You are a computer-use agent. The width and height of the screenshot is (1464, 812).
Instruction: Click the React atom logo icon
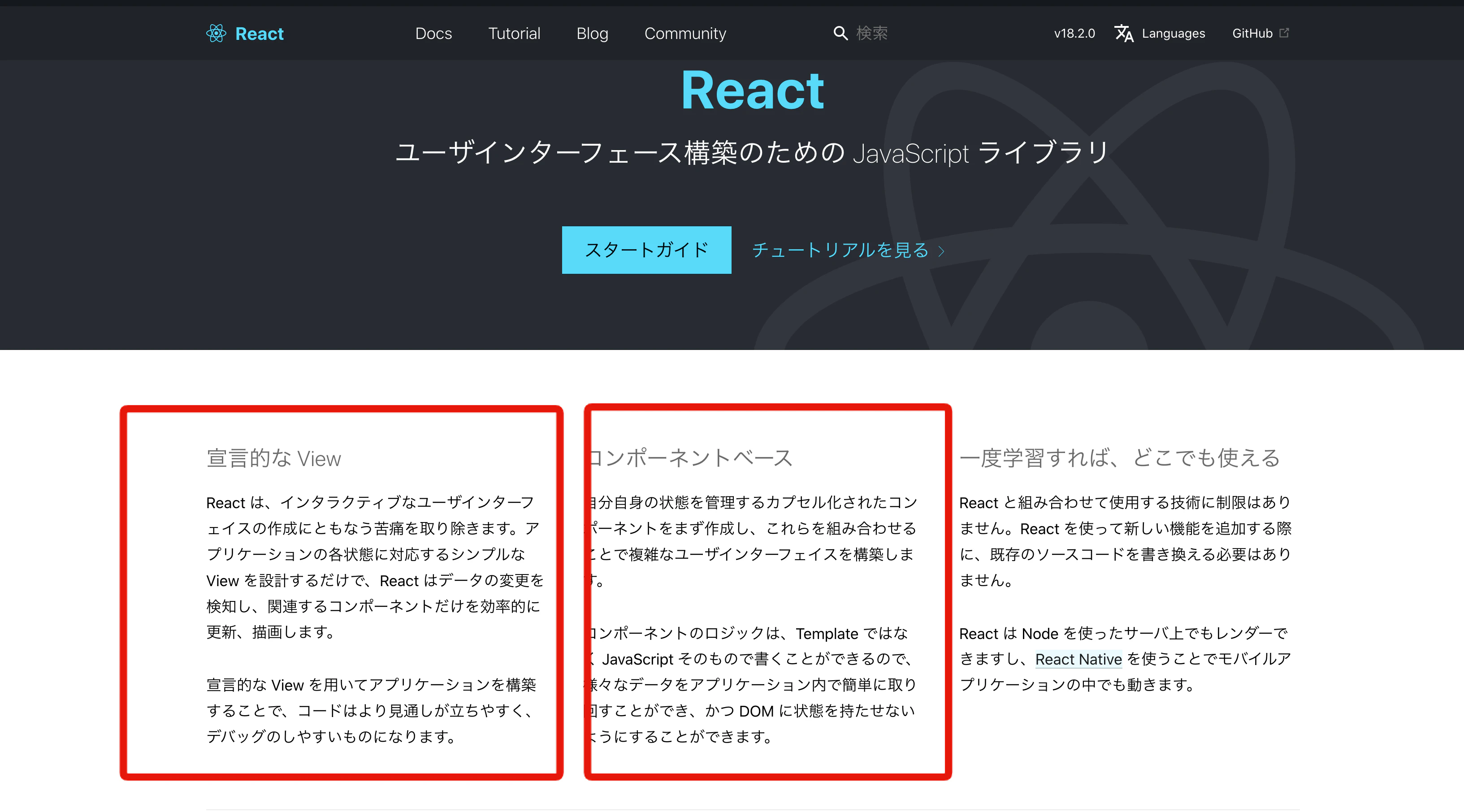tap(216, 34)
